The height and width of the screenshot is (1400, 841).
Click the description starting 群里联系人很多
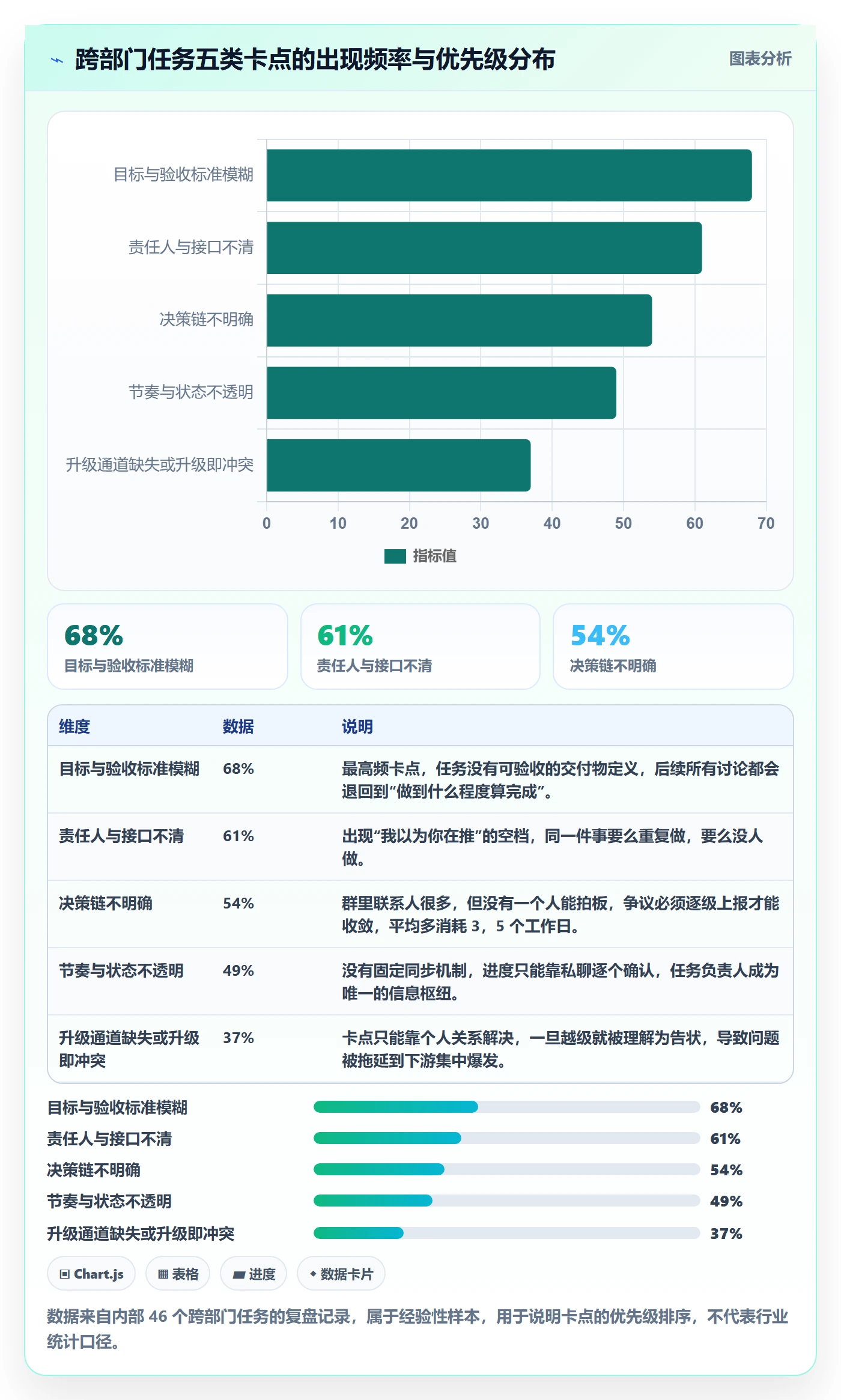coord(560,915)
